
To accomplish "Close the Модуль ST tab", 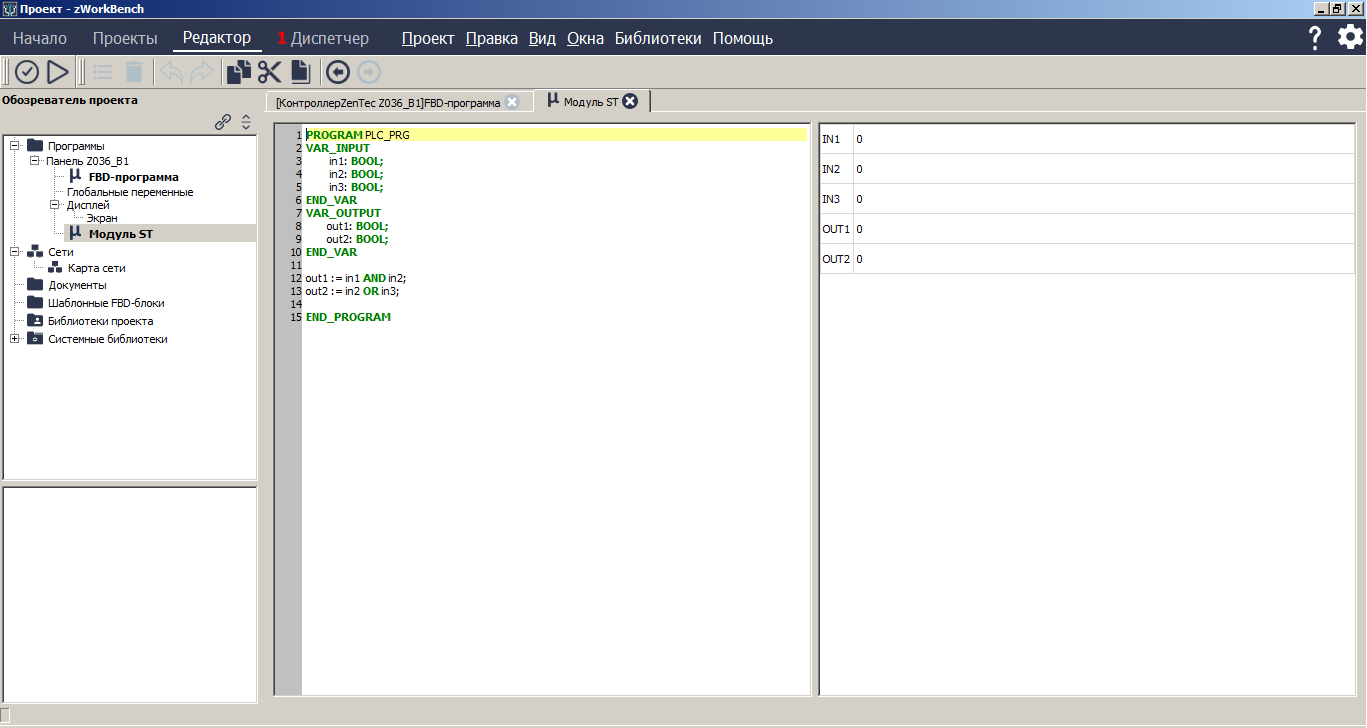I will coord(630,101).
